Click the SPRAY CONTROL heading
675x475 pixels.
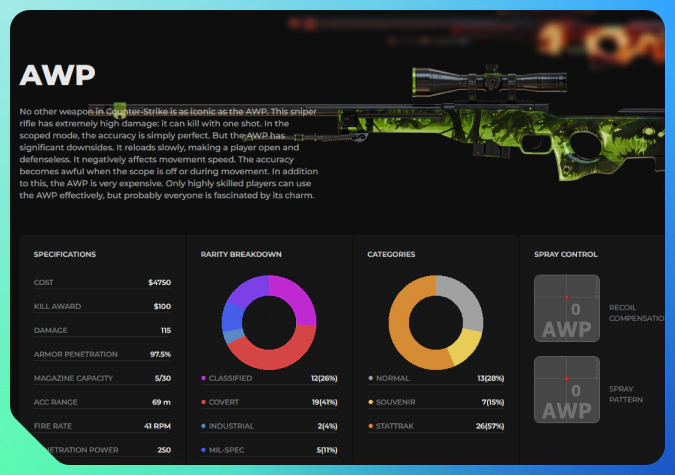point(566,254)
